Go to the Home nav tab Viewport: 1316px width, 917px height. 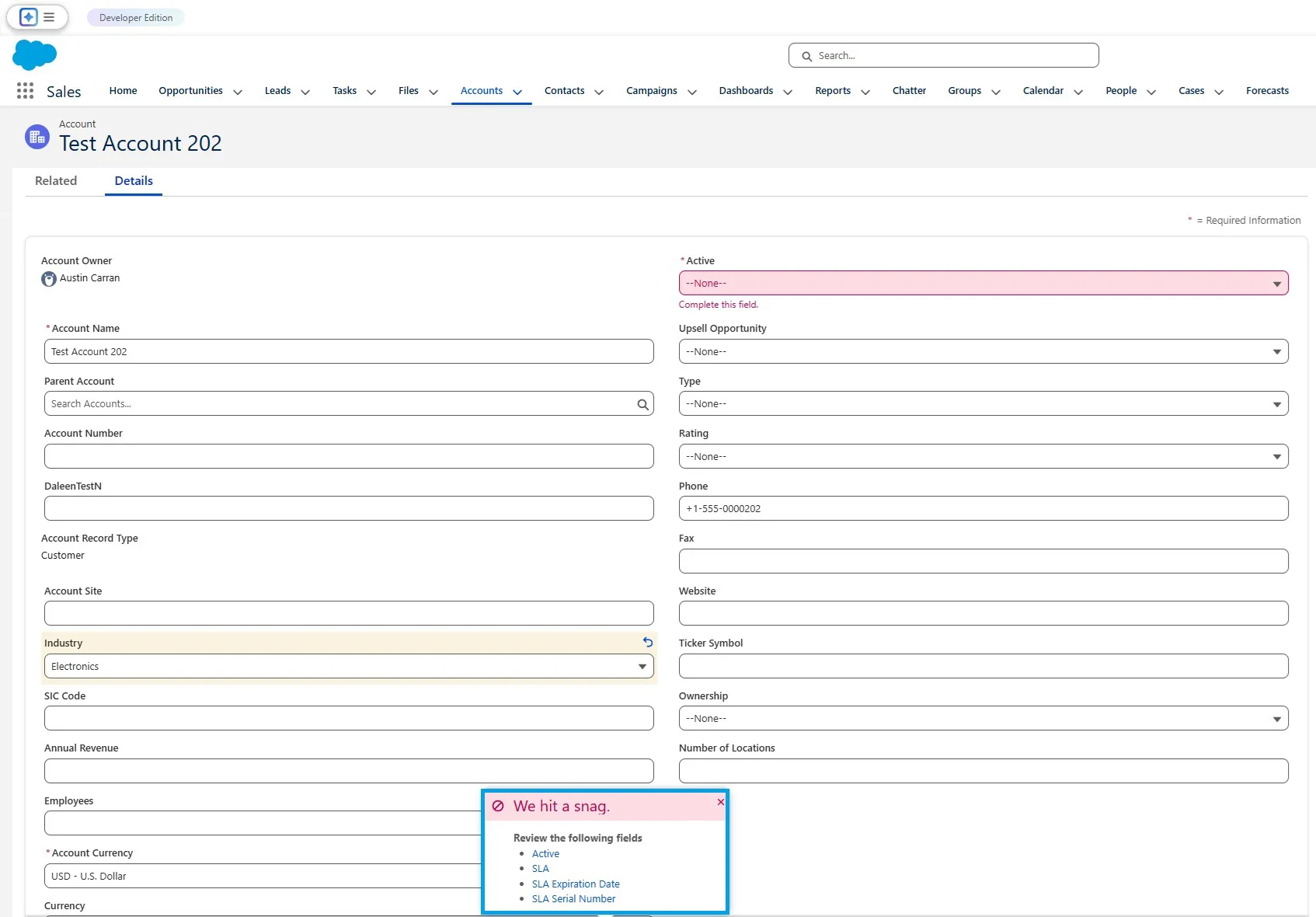(x=123, y=91)
